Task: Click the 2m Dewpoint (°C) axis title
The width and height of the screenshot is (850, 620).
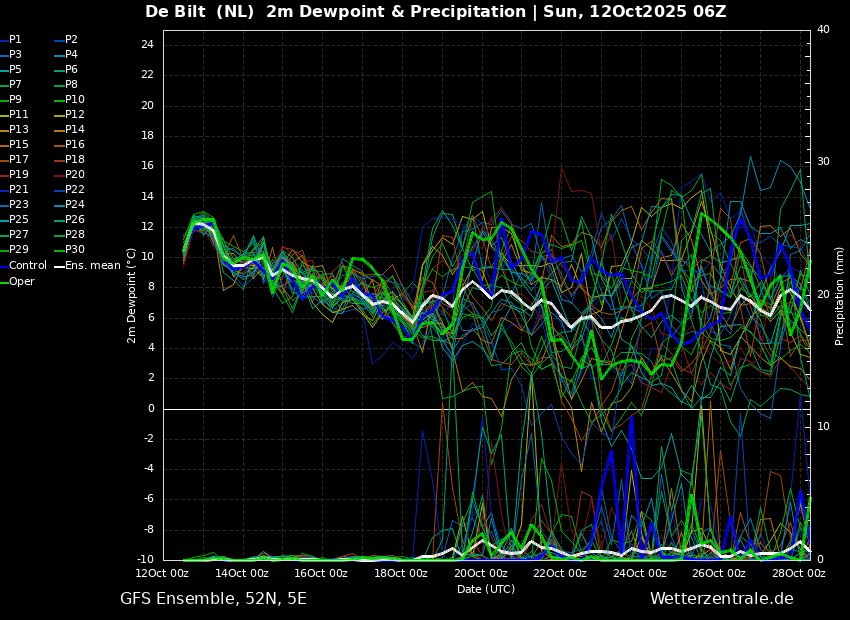Action: point(131,295)
